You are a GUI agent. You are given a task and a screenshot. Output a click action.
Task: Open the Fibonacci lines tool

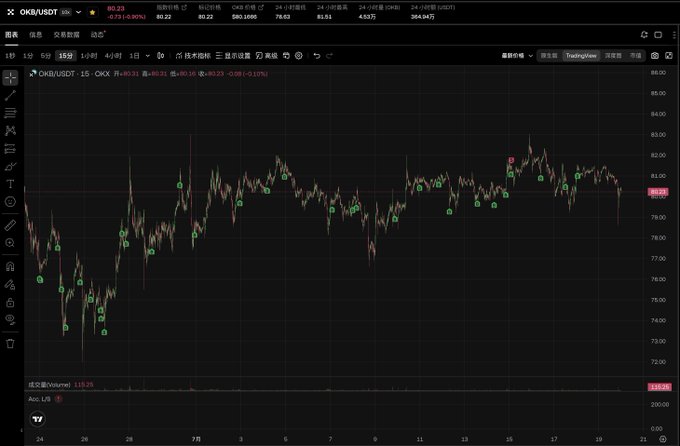(x=10, y=113)
